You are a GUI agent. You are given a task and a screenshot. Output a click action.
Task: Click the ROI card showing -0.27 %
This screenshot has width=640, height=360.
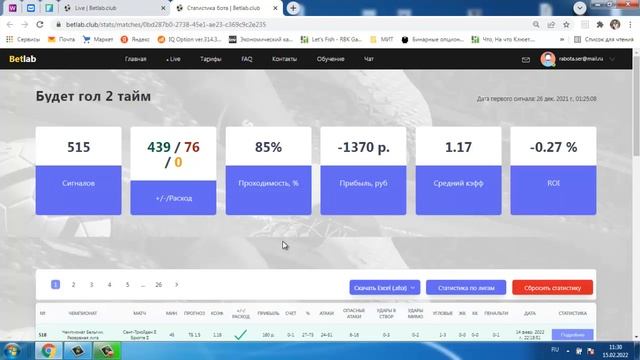click(x=553, y=171)
